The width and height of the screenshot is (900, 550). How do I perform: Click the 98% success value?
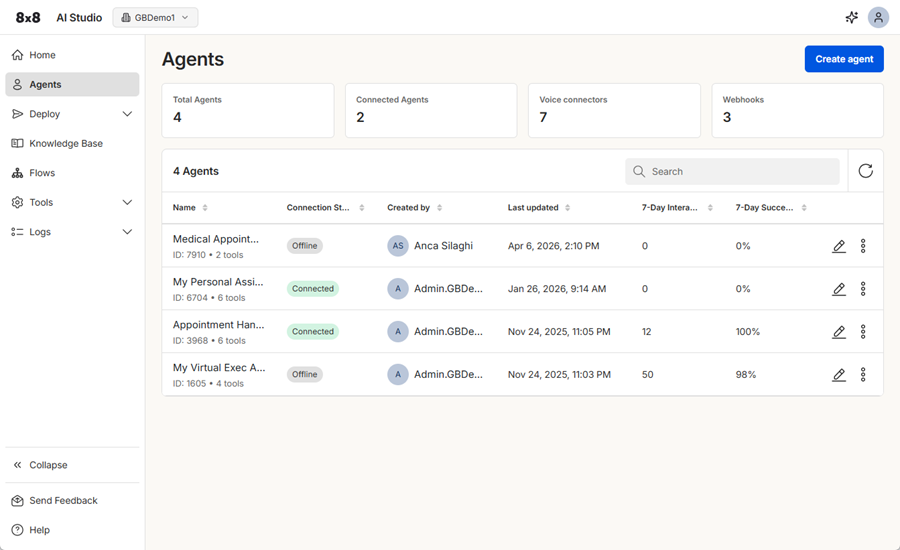click(x=746, y=375)
